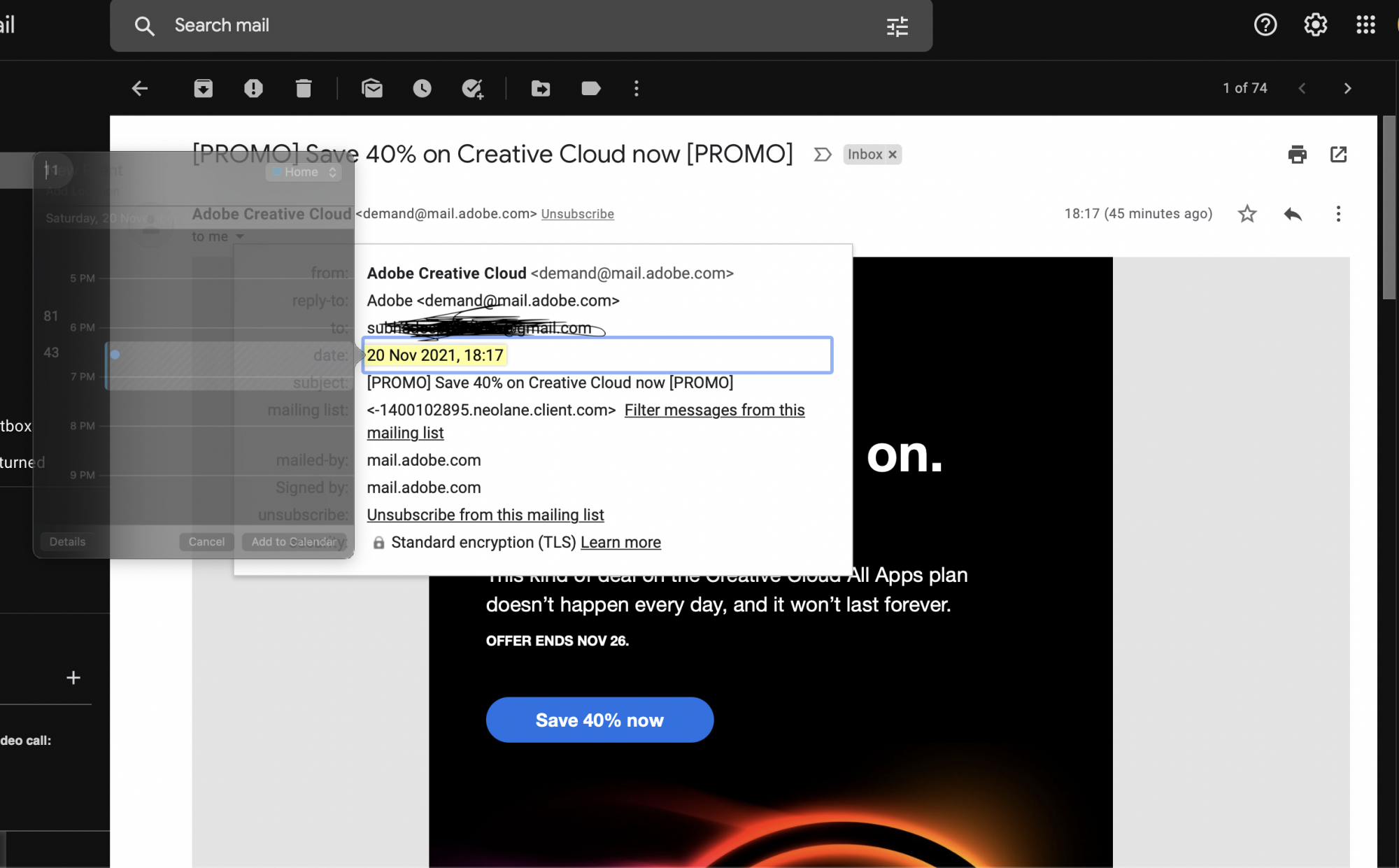Image resolution: width=1399 pixels, height=868 pixels.
Task: Star the Adobe Creative Cloud email
Action: coord(1247,213)
